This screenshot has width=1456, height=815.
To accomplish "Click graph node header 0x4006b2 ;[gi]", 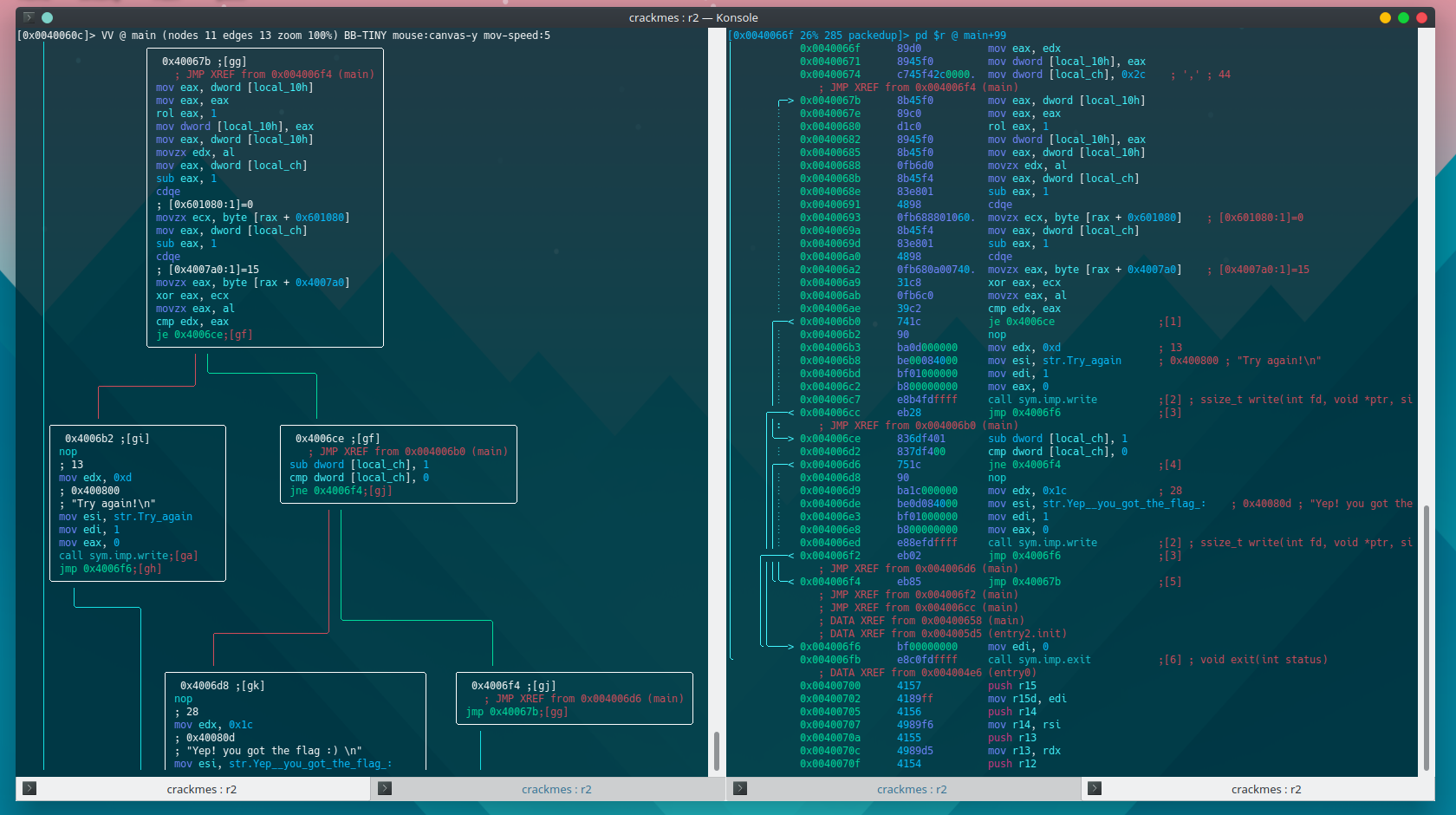I will [107, 439].
